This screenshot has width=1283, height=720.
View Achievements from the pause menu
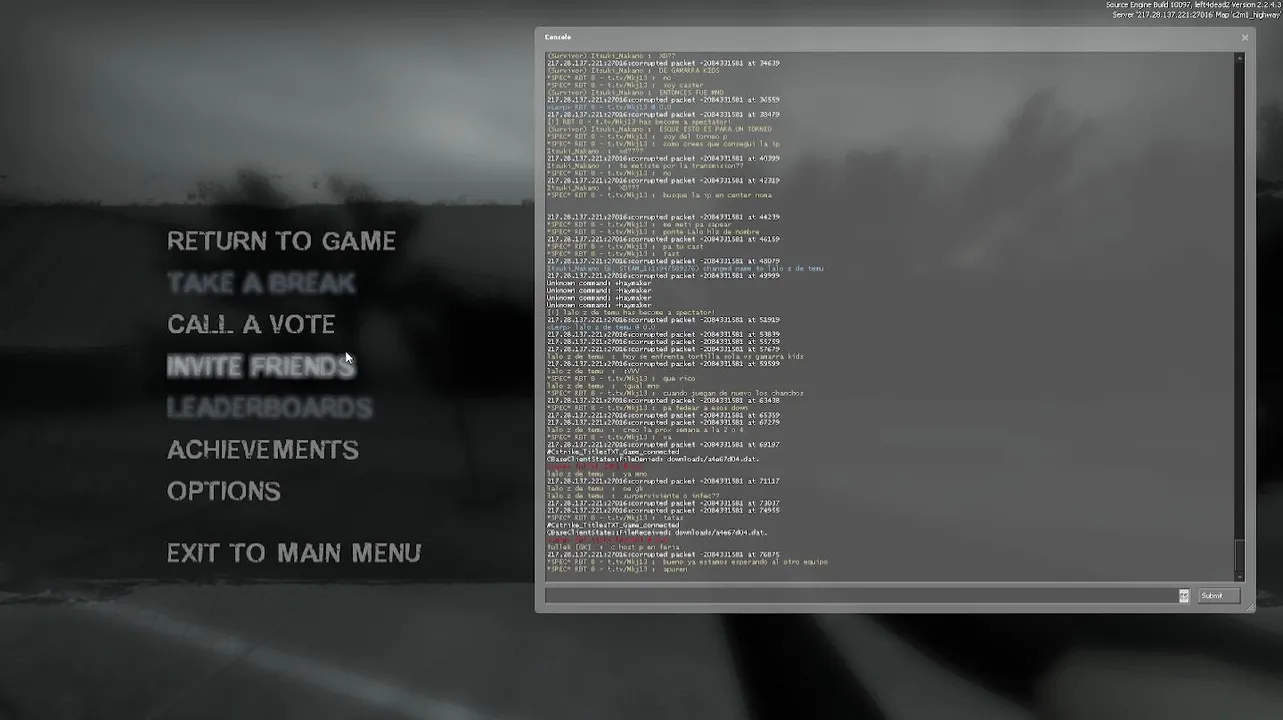point(263,450)
